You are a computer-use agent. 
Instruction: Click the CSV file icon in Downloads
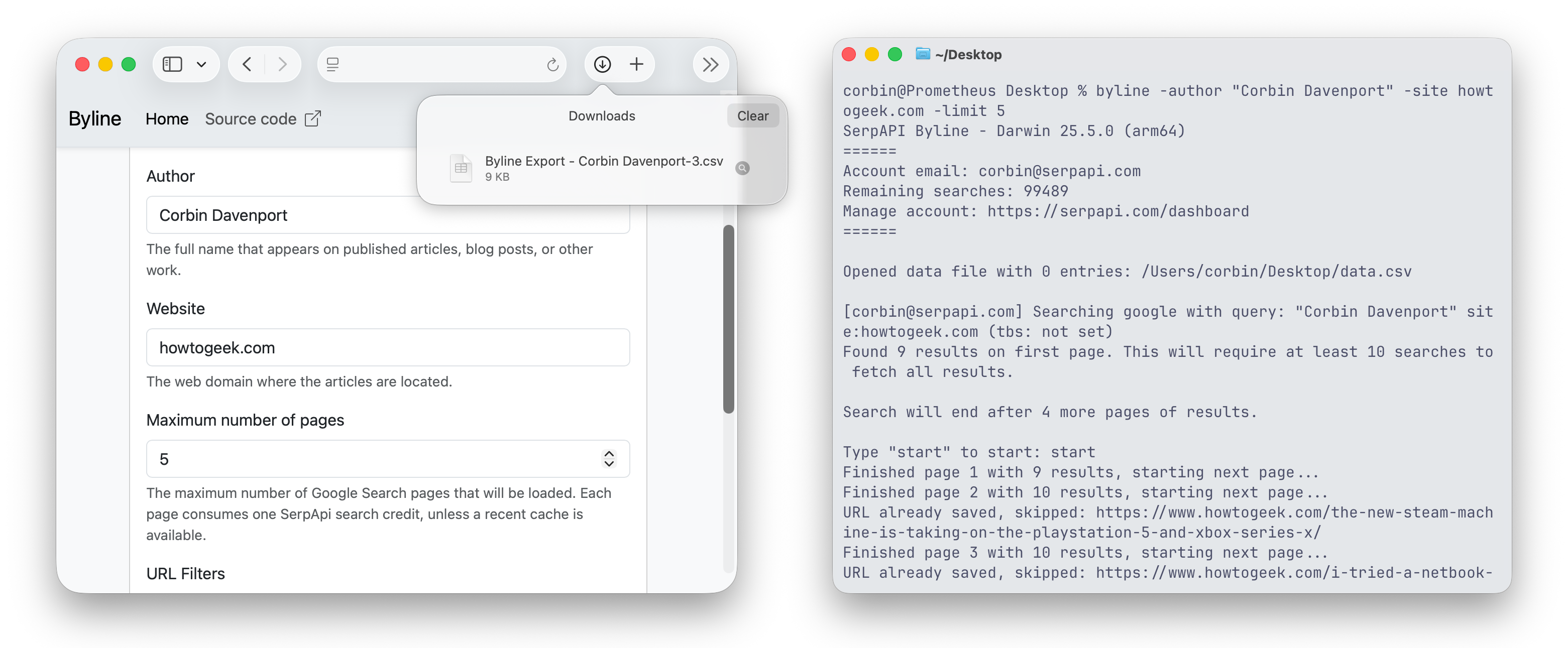(x=461, y=168)
